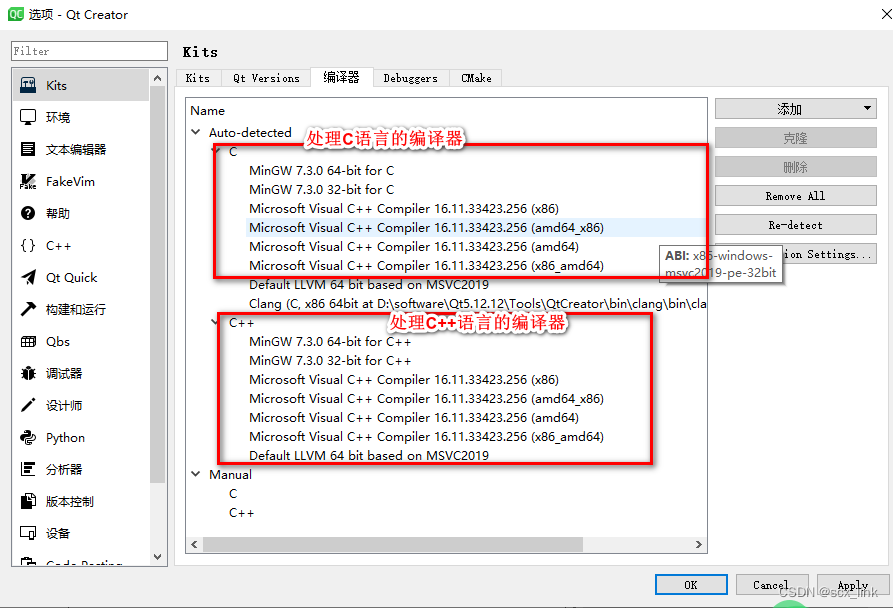Select MinGW 7.3.0 32-bit for C
Viewport: 893px width, 608px height.
point(321,189)
